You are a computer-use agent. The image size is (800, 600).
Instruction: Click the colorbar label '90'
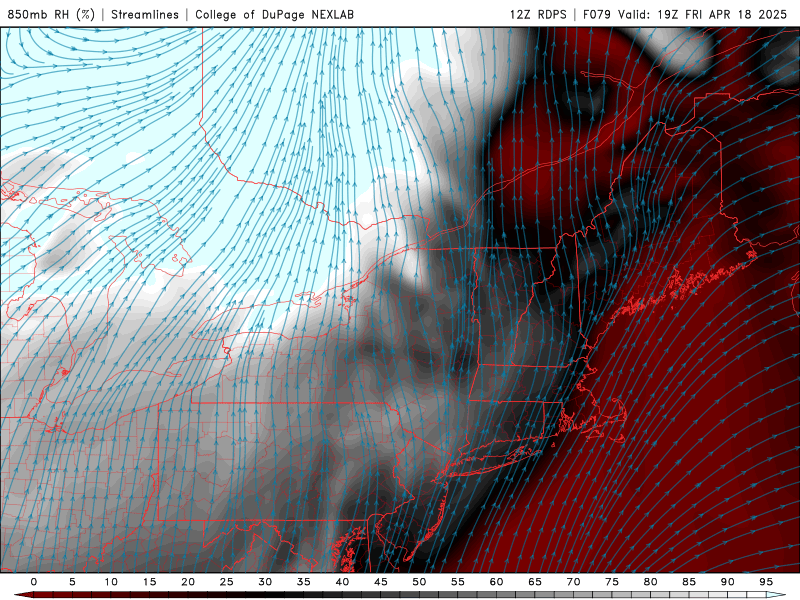click(x=728, y=582)
